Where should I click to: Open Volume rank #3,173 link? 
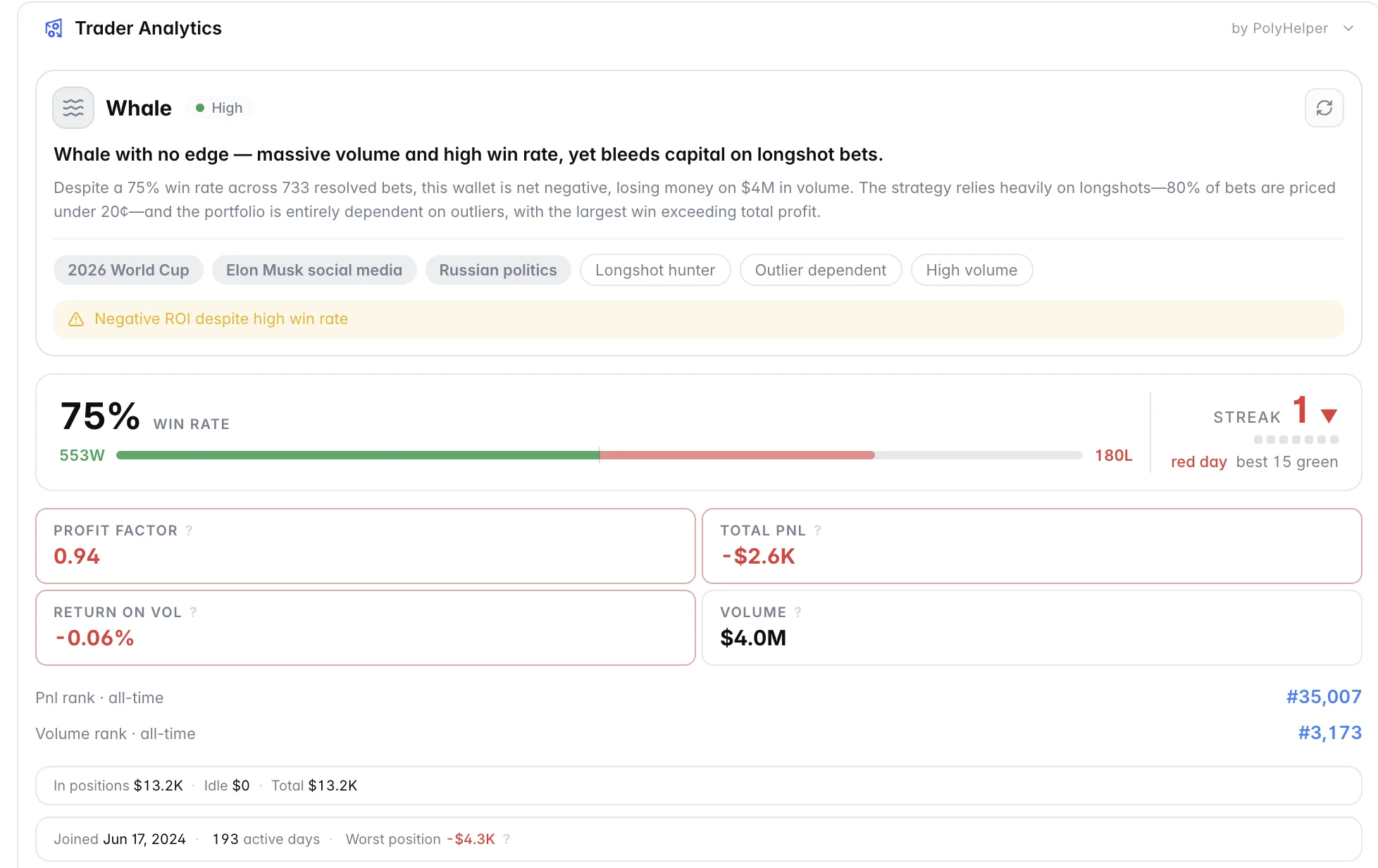click(x=1329, y=733)
